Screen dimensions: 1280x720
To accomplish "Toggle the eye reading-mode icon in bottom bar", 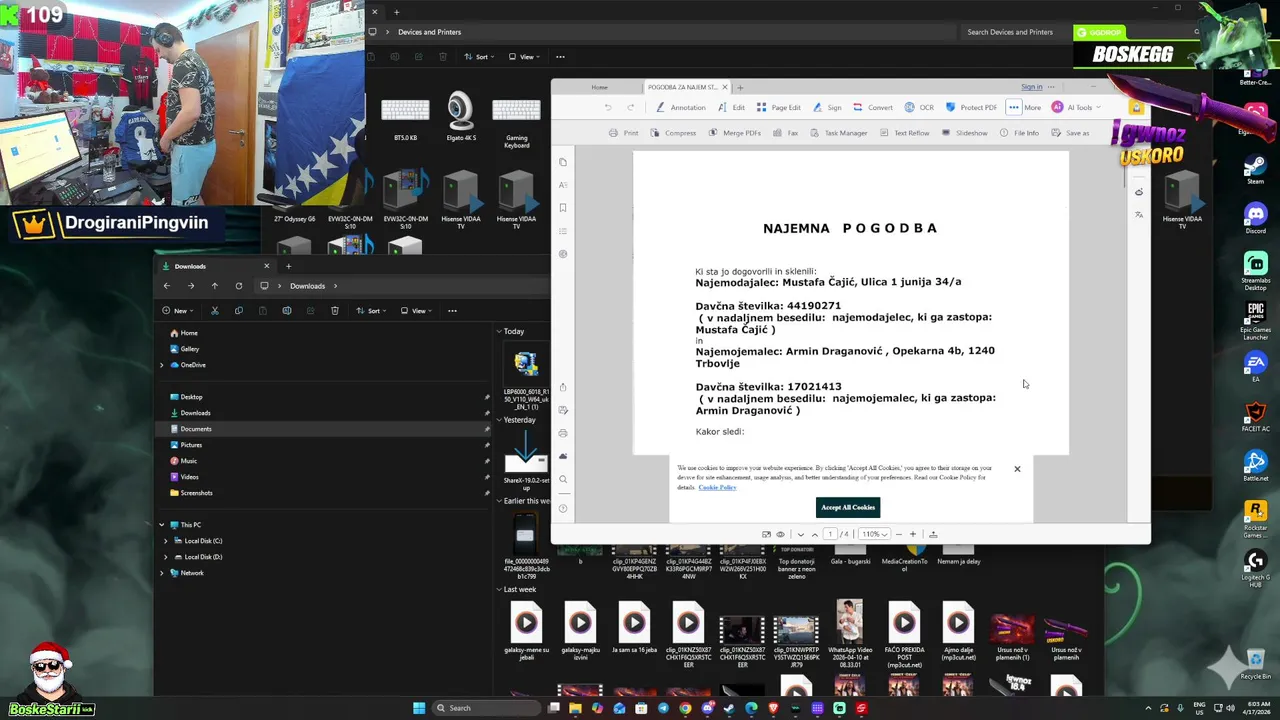I will pos(781,534).
